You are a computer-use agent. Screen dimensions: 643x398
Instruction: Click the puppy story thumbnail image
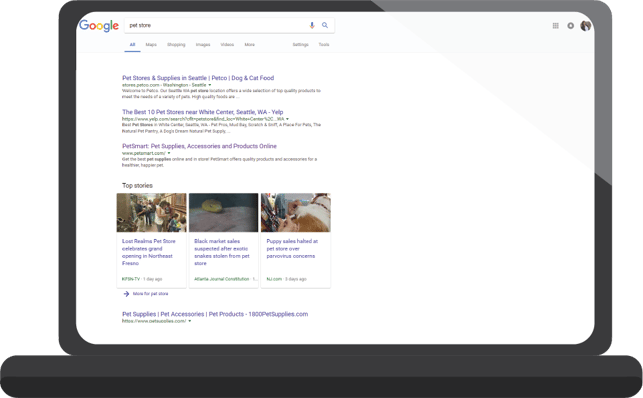296,213
